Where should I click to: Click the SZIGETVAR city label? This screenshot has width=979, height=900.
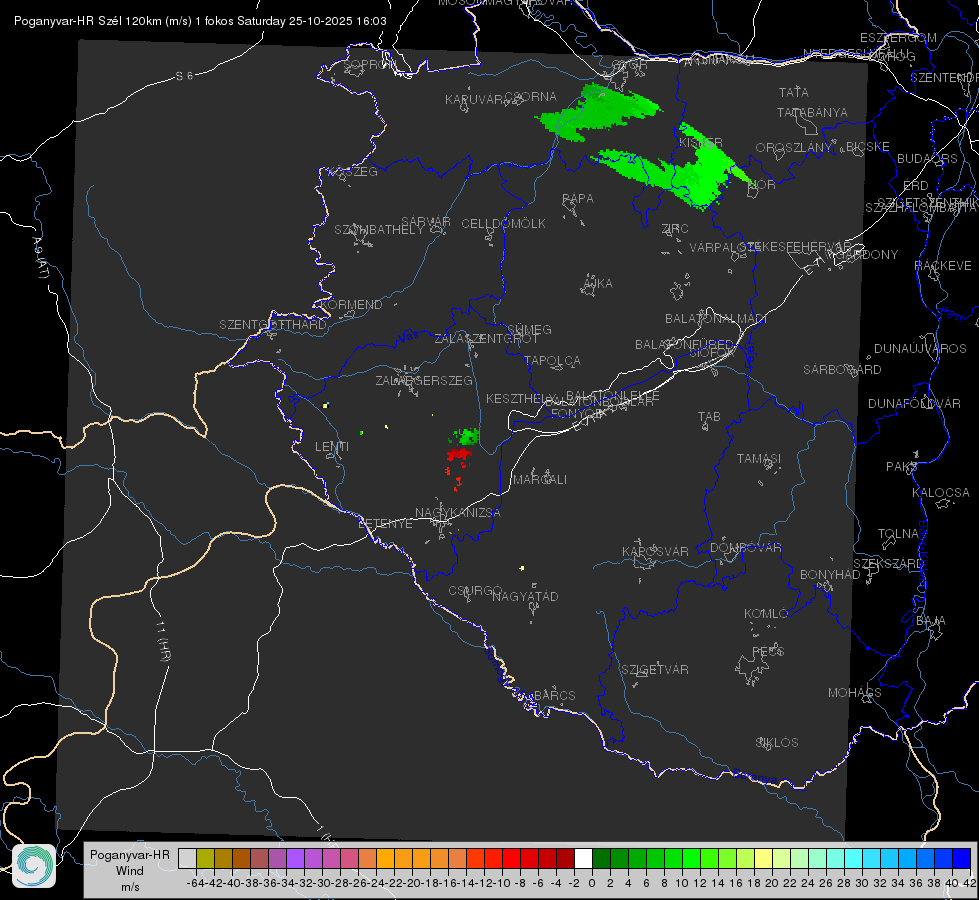point(655,670)
